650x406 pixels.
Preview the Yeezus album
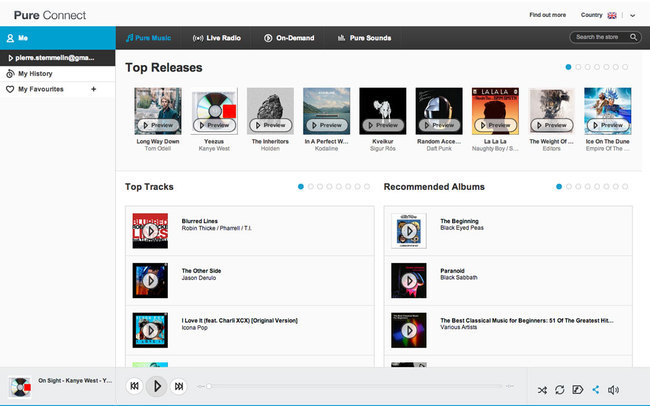click(214, 125)
